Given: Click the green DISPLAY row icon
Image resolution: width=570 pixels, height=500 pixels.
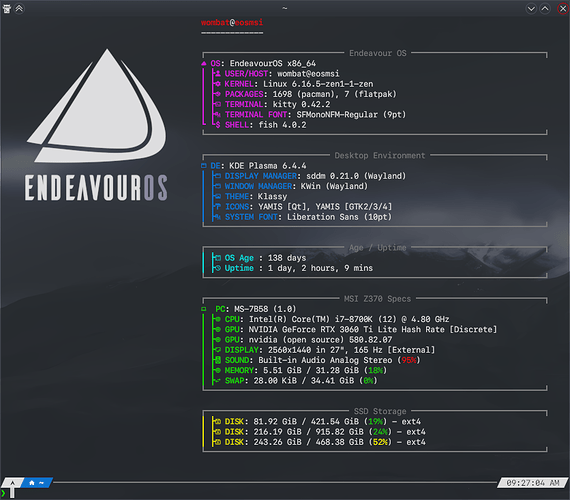Looking at the screenshot, I should (x=218, y=350).
